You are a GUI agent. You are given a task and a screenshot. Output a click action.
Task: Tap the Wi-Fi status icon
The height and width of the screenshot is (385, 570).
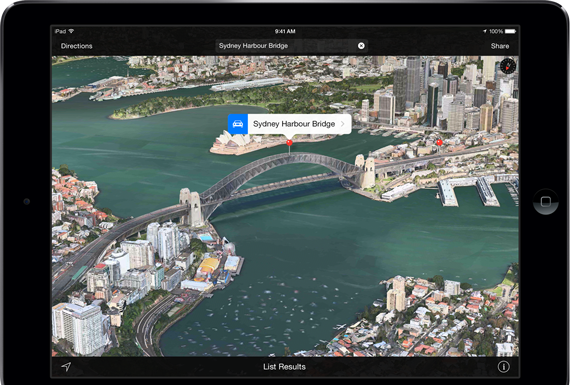71,31
